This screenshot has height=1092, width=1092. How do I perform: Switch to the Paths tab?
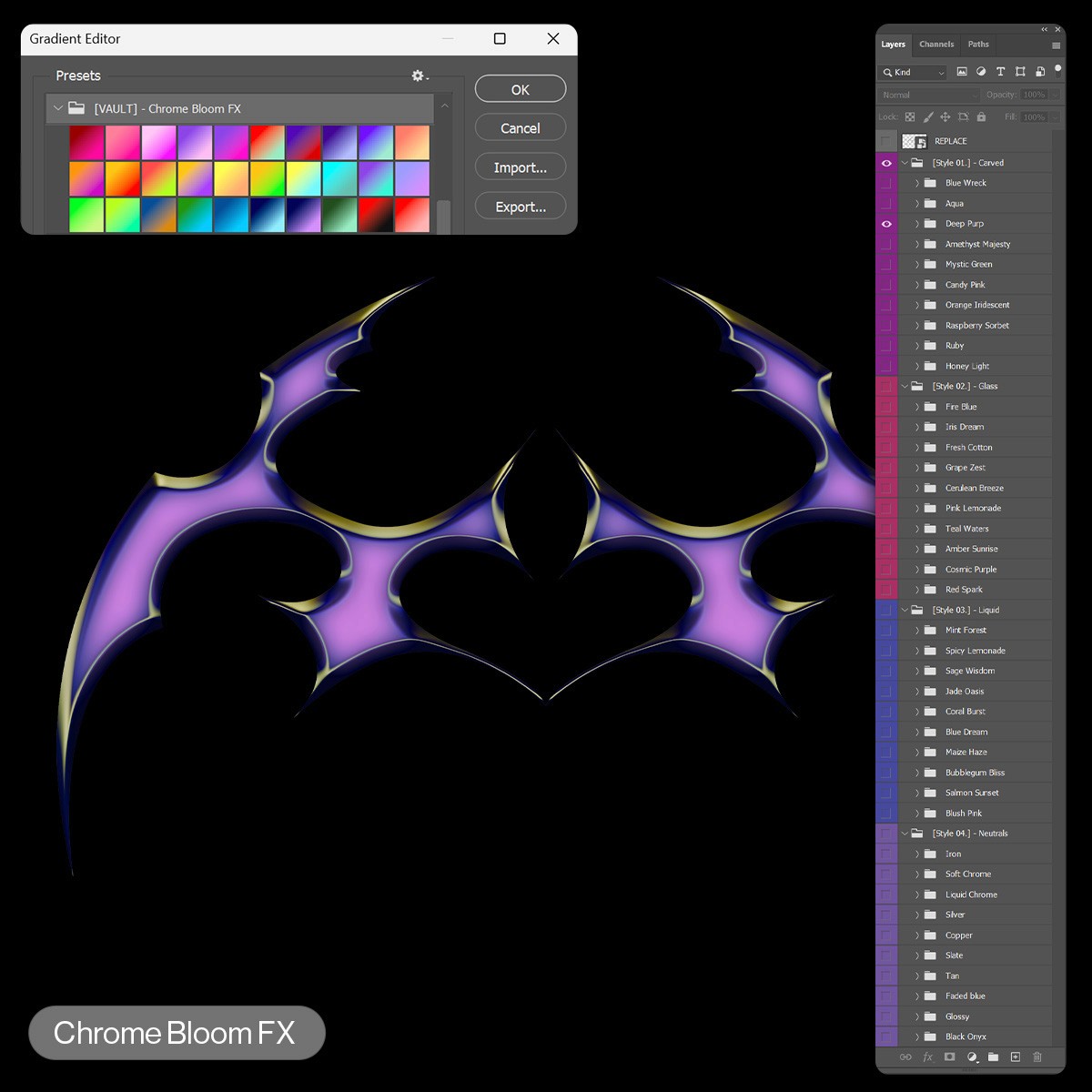pos(978,44)
